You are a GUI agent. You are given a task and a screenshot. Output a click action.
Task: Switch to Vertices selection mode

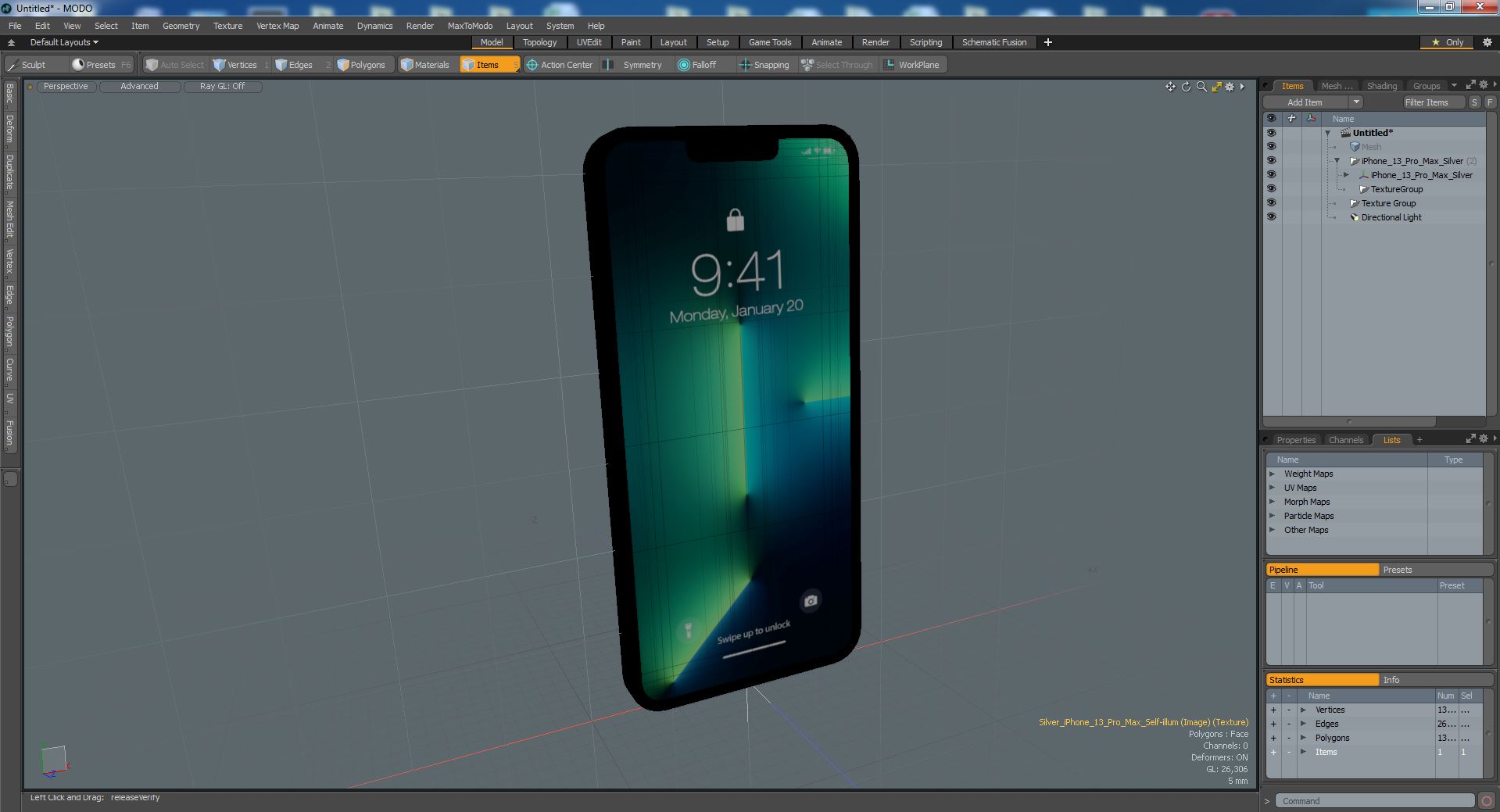(242, 65)
